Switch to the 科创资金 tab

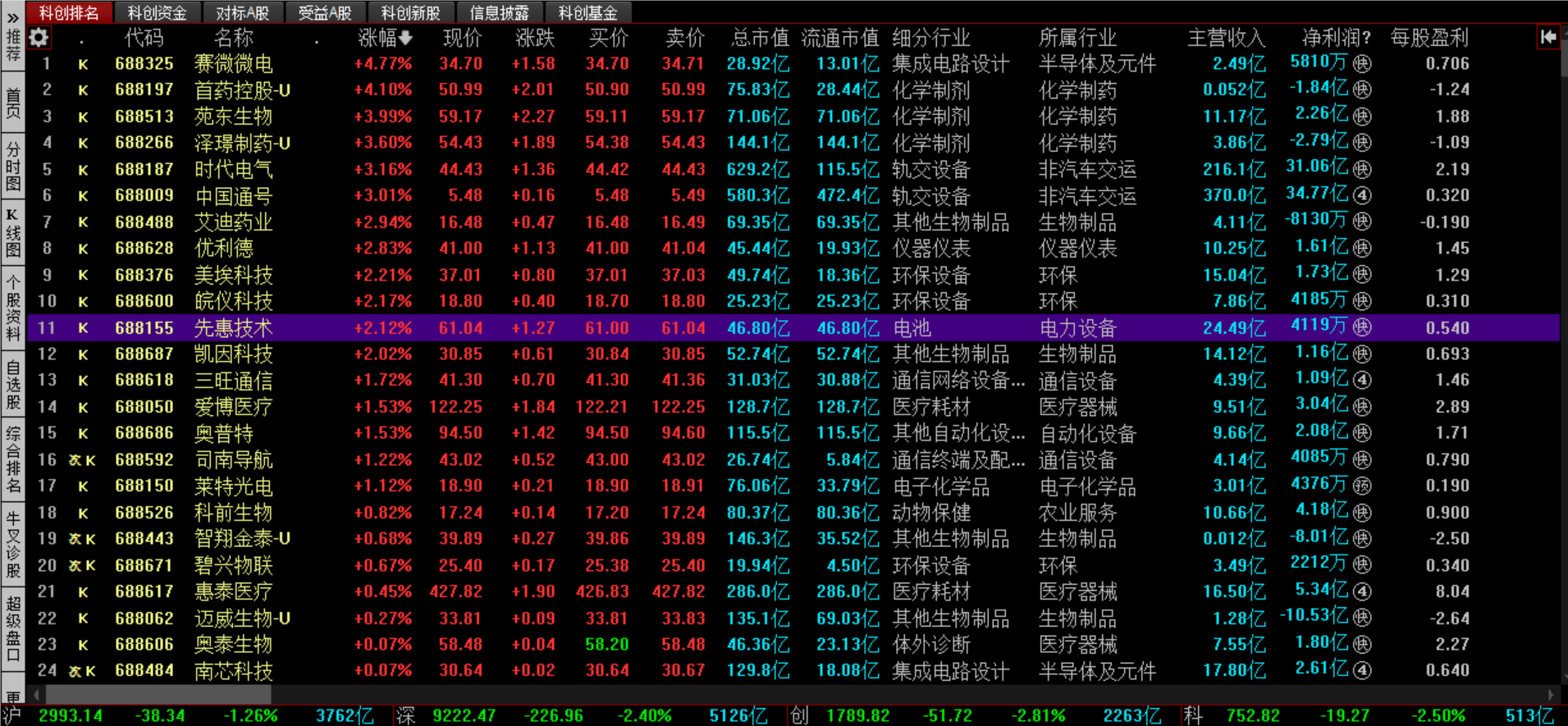tap(157, 13)
